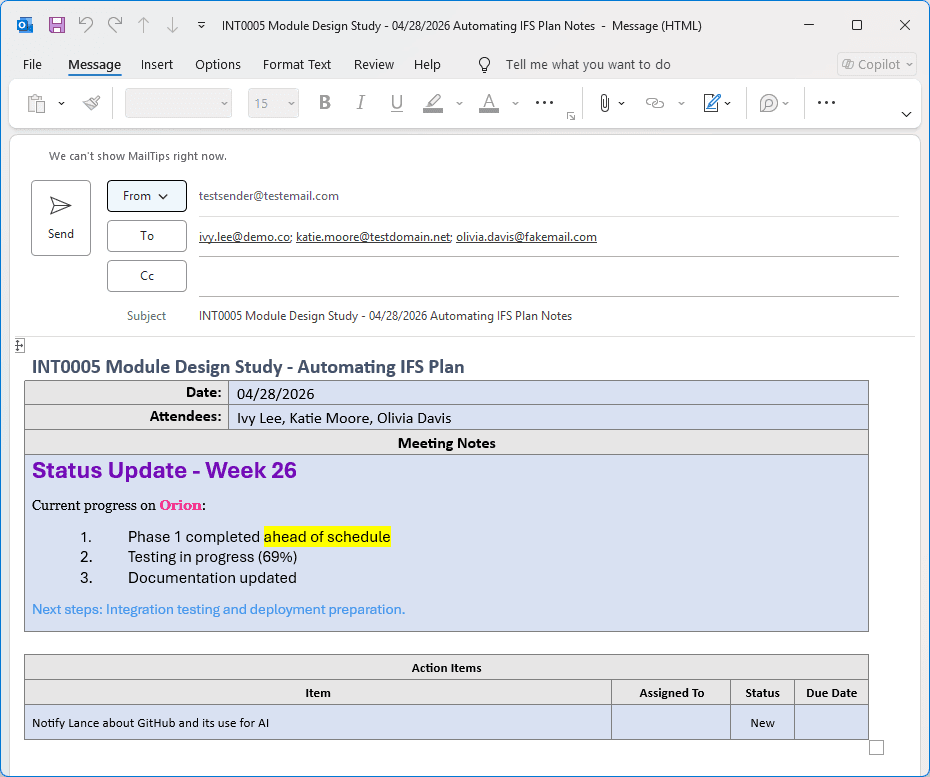The image size is (930, 777).
Task: Click the Redo arrow icon
Action: click(x=115, y=25)
